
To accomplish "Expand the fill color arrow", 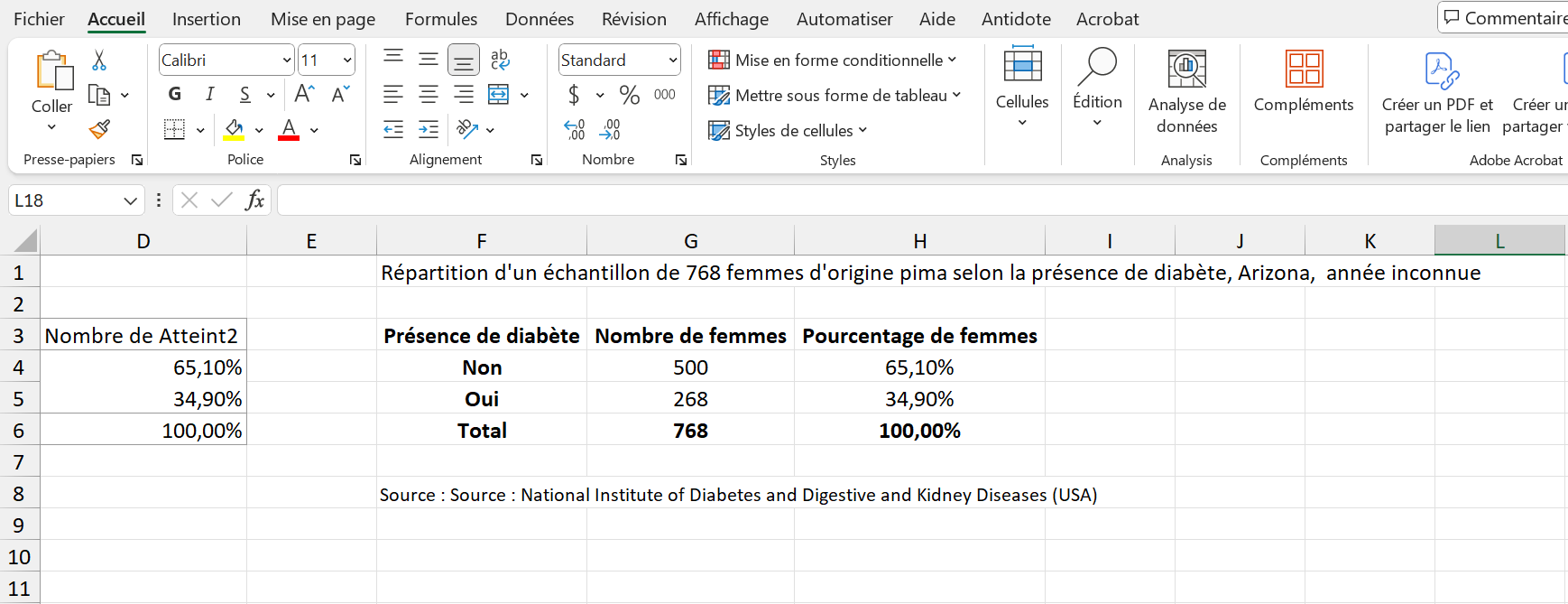I will (x=259, y=130).
